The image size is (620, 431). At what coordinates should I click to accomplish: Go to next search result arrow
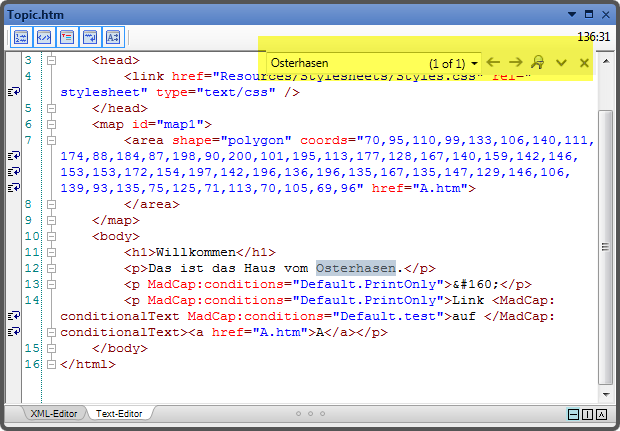(515, 63)
